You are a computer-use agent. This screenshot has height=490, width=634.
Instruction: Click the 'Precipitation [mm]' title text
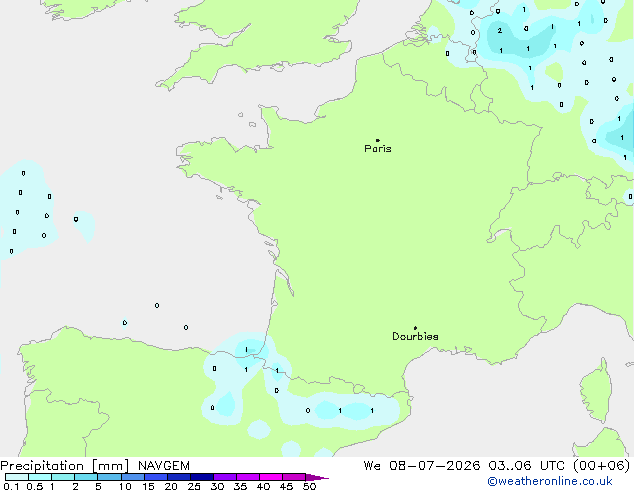coord(65,466)
